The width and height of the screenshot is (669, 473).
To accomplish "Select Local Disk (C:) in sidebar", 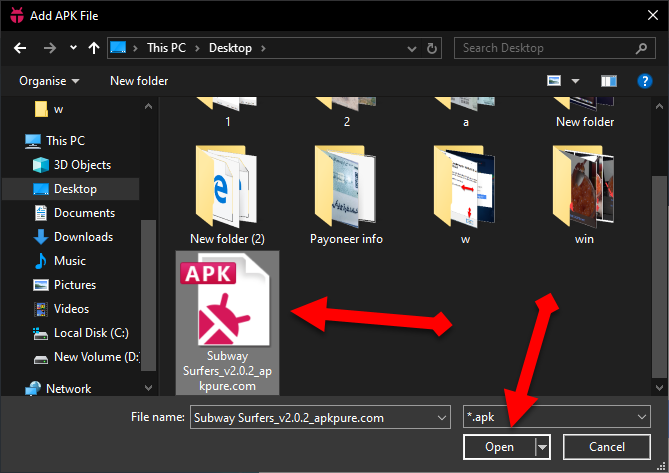I will coord(91,333).
